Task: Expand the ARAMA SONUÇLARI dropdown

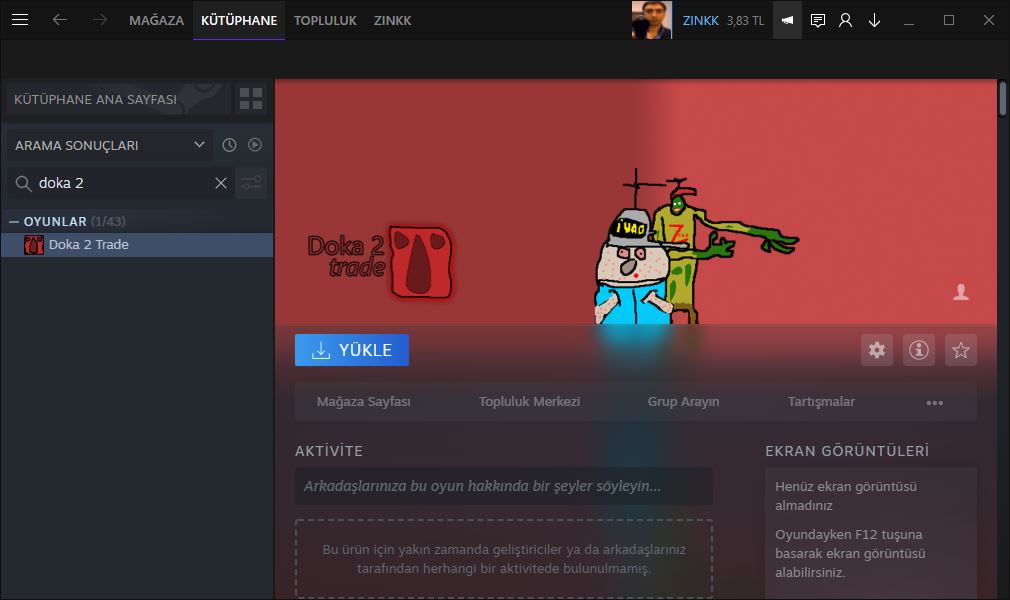Action: click(x=110, y=145)
